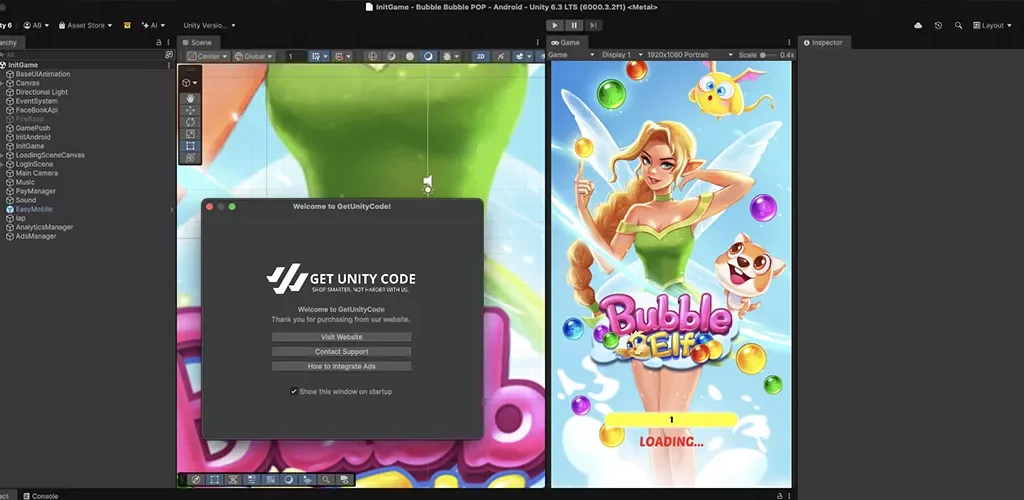Select GamePush in Hierarchy

33,128
